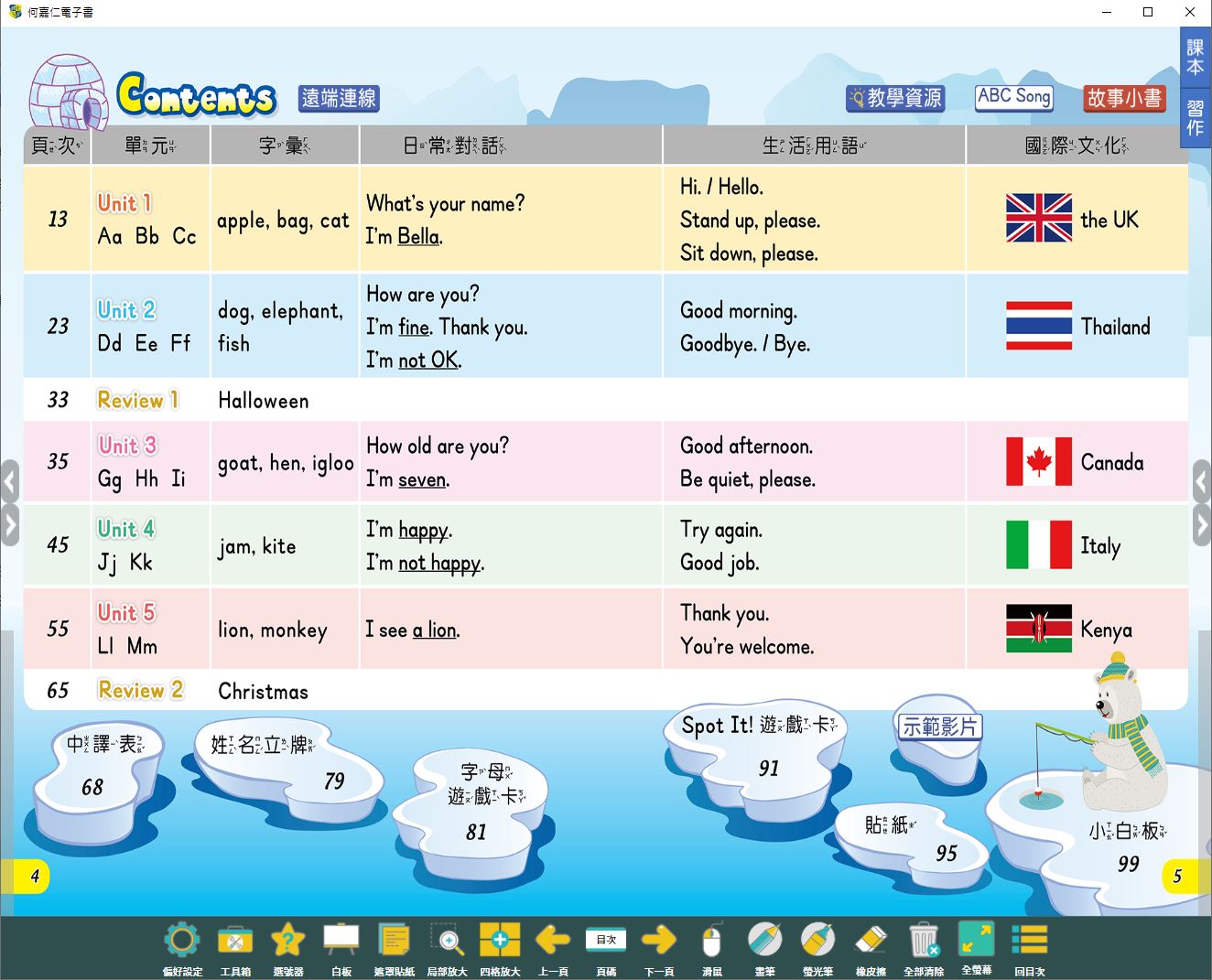This screenshot has width=1212, height=980.
Task: Open the 示範影片 demo video
Action: point(940,727)
